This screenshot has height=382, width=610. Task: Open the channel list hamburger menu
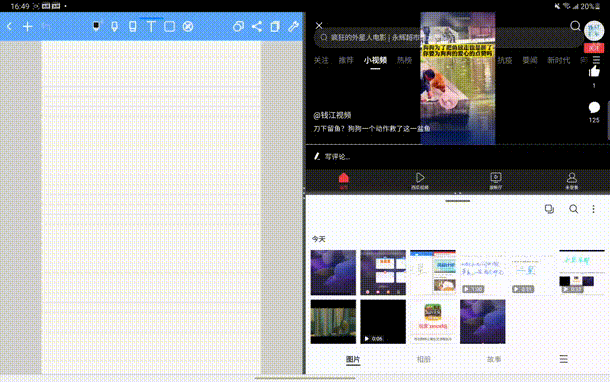click(596, 60)
